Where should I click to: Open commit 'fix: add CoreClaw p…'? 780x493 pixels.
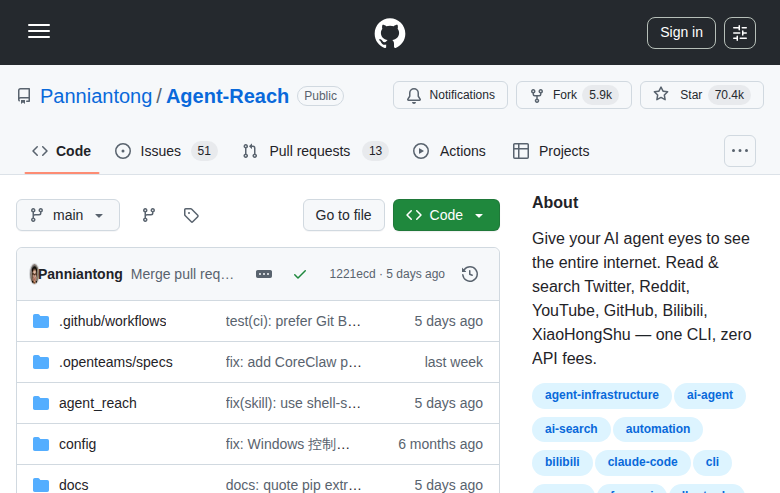(x=293, y=362)
